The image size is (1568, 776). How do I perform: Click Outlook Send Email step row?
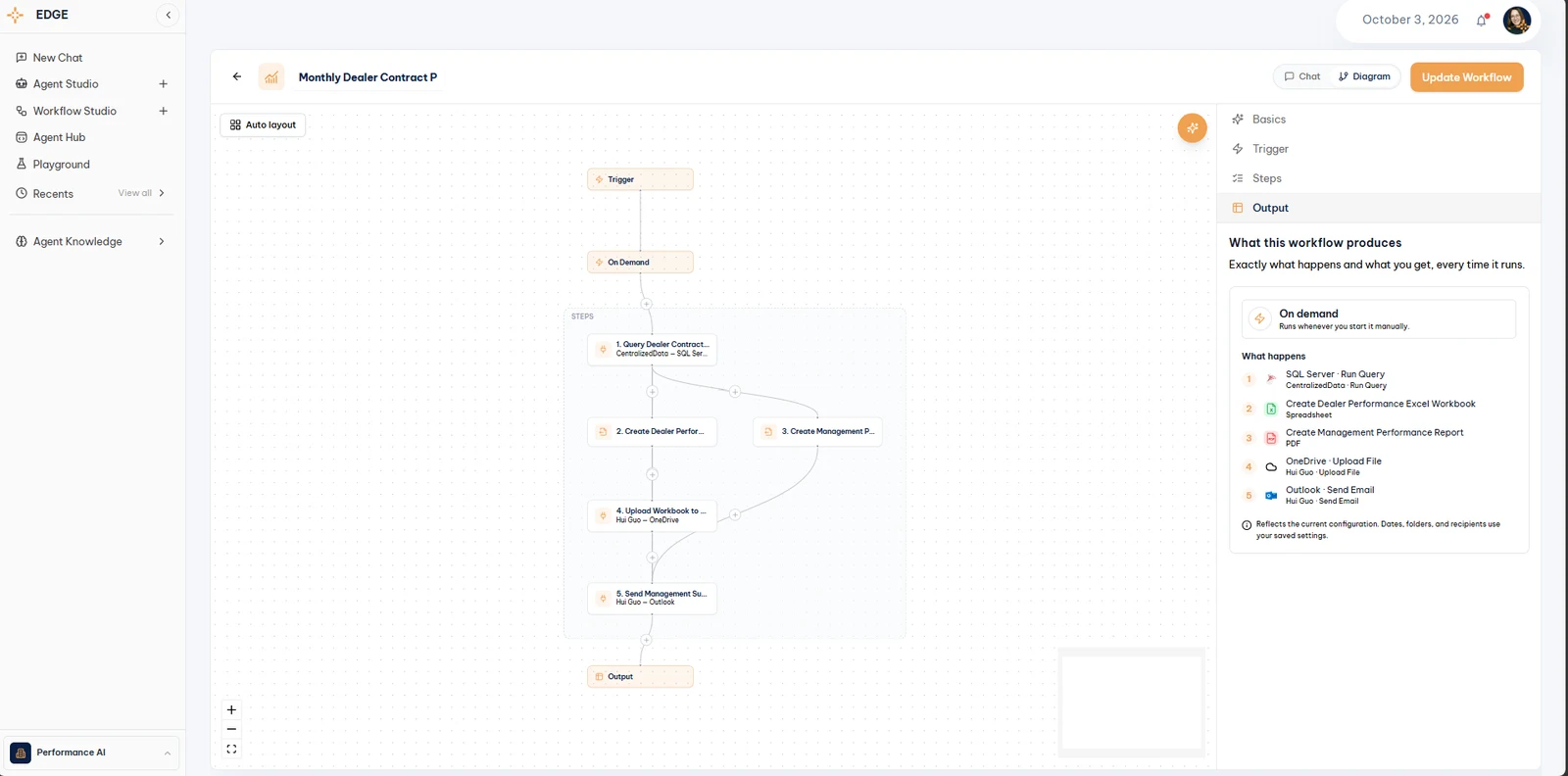[1378, 496]
